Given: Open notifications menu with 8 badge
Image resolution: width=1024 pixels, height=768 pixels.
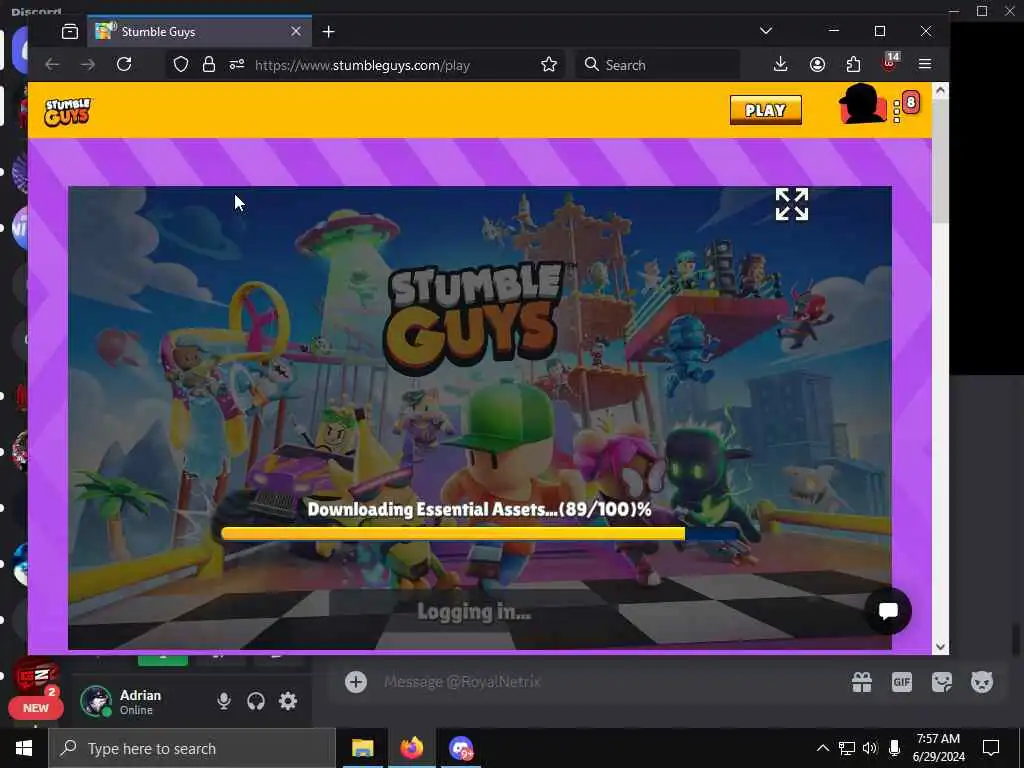Looking at the screenshot, I should (x=906, y=106).
